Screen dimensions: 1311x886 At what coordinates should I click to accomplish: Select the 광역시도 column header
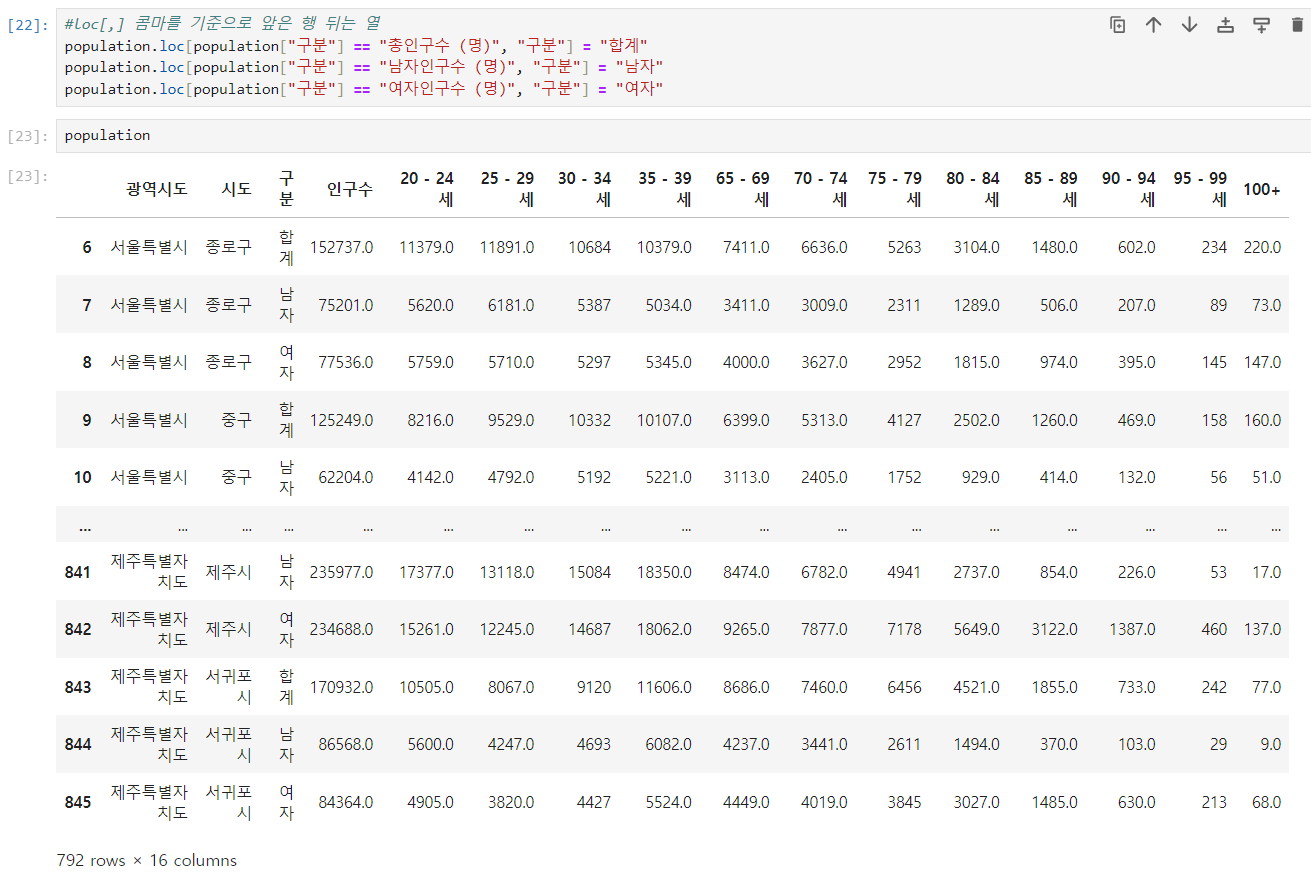157,189
